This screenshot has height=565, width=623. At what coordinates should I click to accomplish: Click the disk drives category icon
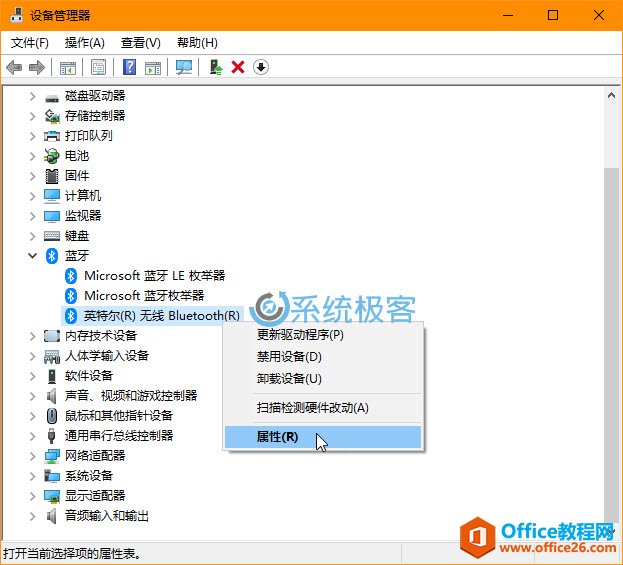52,97
